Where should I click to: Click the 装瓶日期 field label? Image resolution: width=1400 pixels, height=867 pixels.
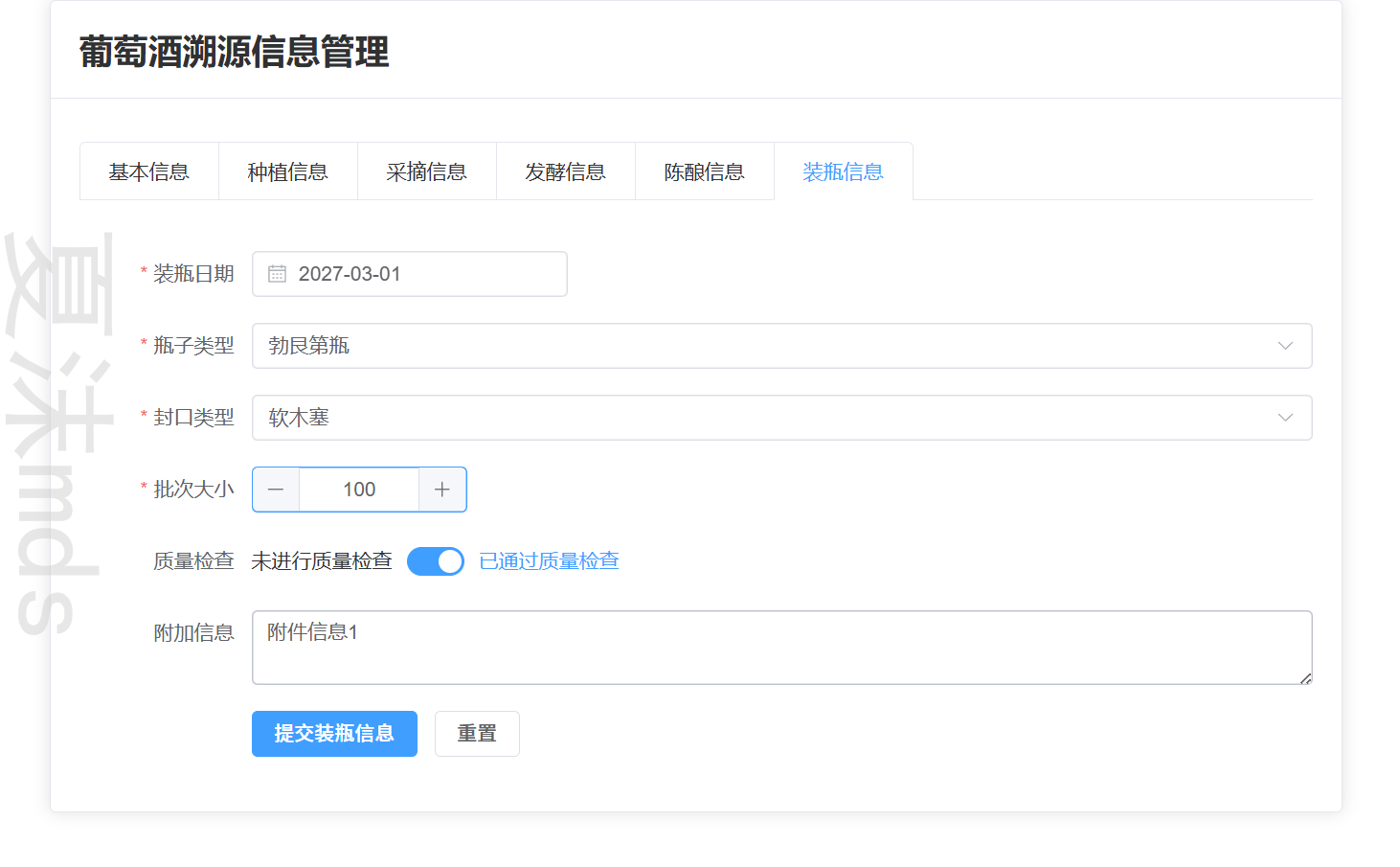click(193, 274)
